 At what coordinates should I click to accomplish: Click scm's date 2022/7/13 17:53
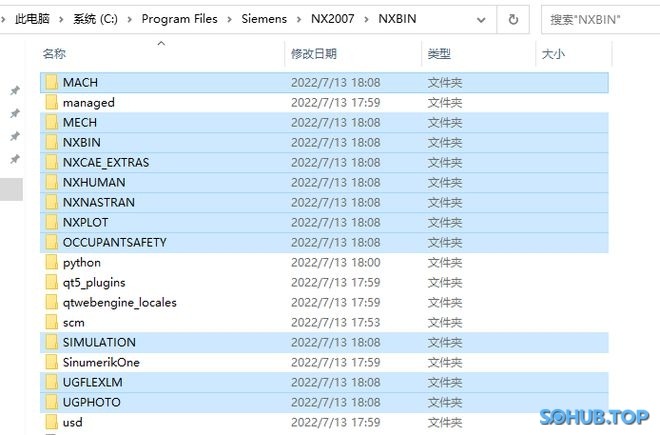[x=336, y=323]
